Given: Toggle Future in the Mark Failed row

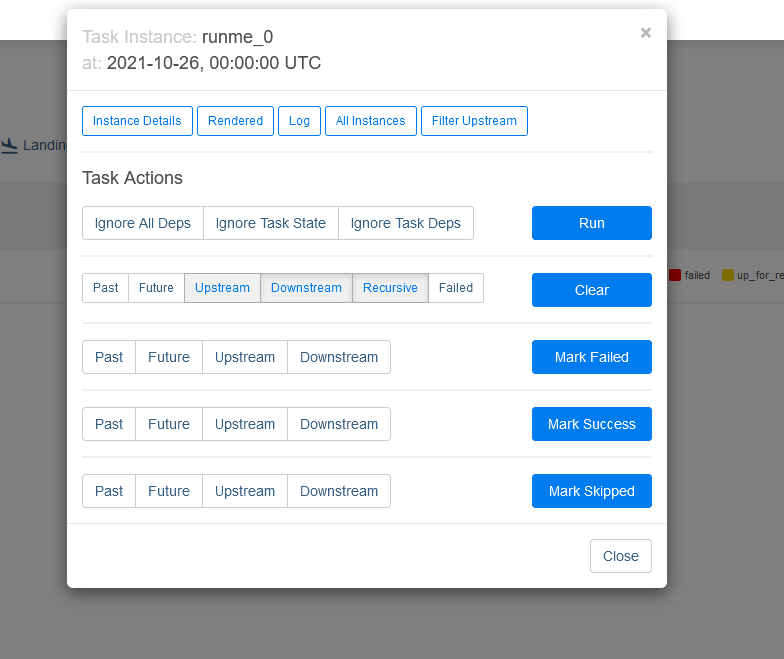Looking at the screenshot, I should point(168,357).
